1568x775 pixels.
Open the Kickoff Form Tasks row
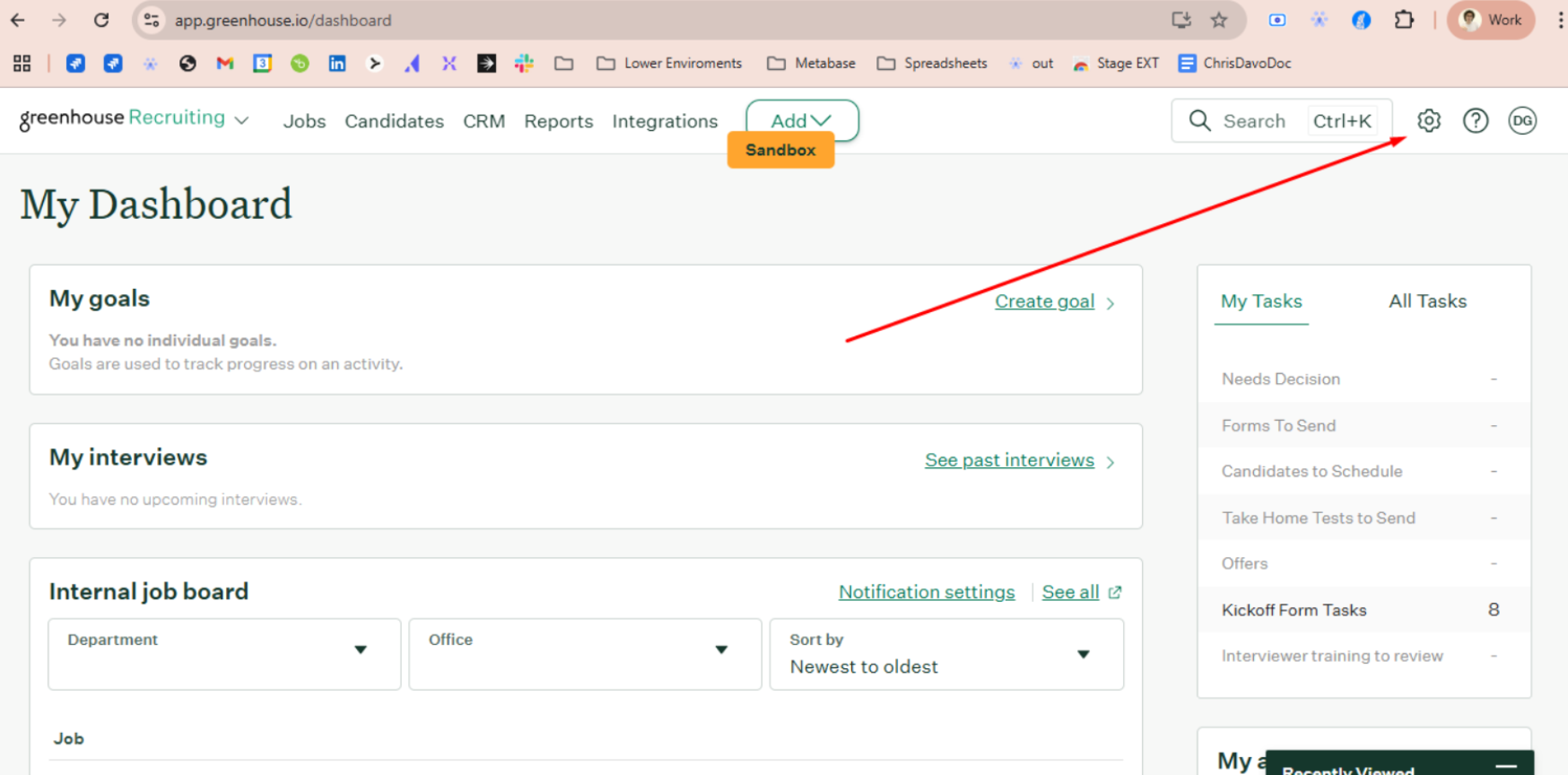[1363, 610]
